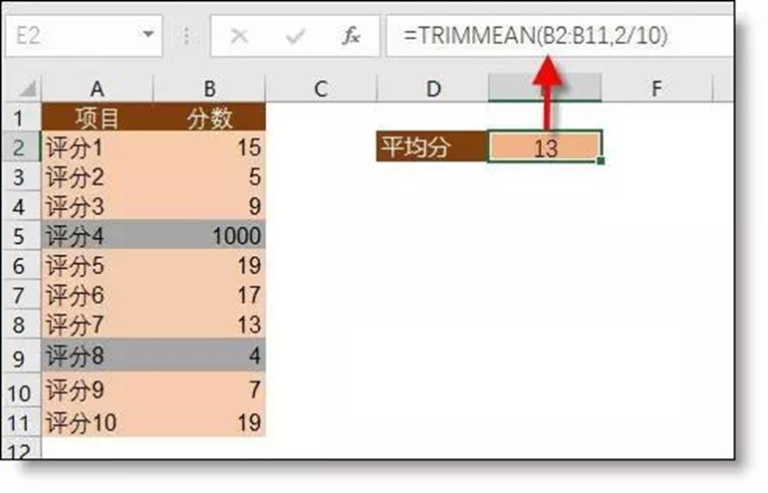
Task: Select column F header
Action: (x=656, y=89)
